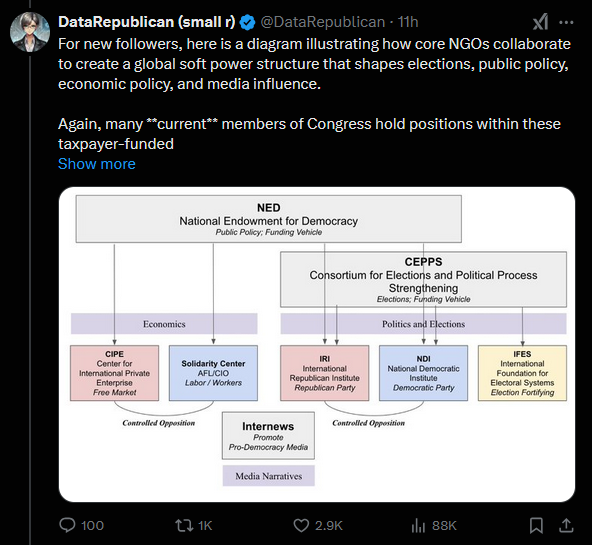This screenshot has width=592, height=545.
Task: Share post with upload arrow icon
Action: 566,525
